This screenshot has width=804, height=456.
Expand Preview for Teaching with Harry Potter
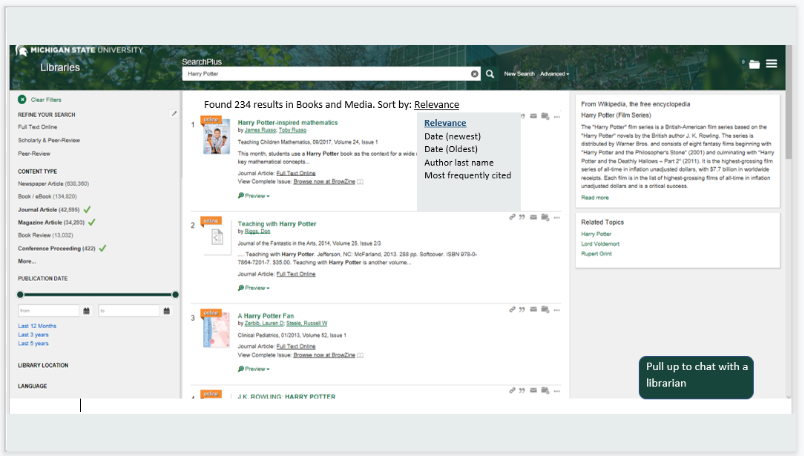pos(254,288)
